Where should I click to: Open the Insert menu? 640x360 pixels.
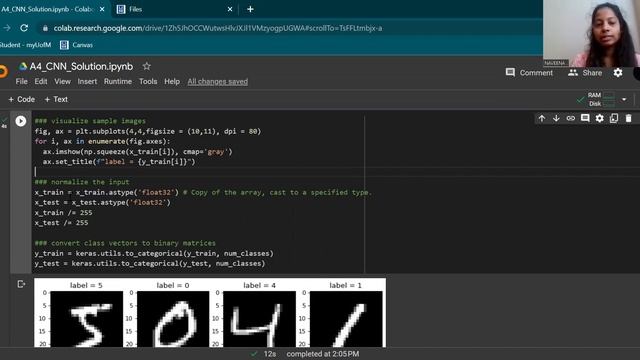(x=87, y=82)
